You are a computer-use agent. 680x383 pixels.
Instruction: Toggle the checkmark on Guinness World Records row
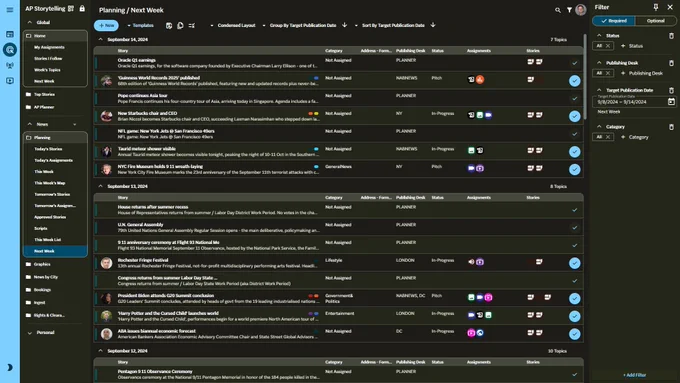coord(574,81)
